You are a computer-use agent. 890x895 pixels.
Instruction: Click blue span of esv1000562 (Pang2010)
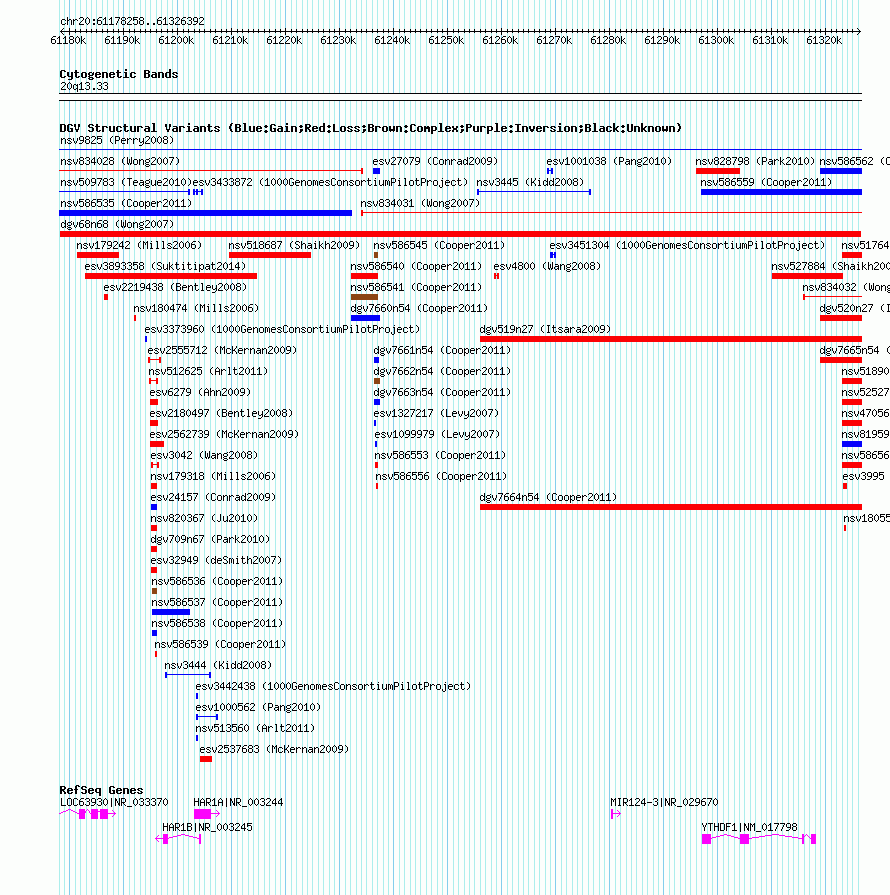(x=207, y=717)
